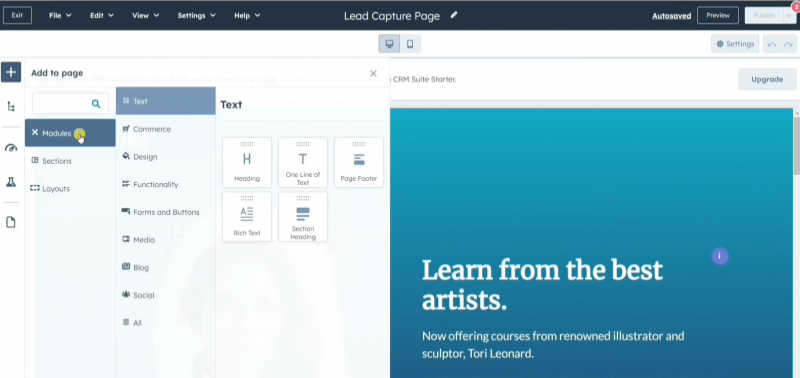The image size is (800, 378).
Task: Choose the Functionality category
Action: click(166, 184)
